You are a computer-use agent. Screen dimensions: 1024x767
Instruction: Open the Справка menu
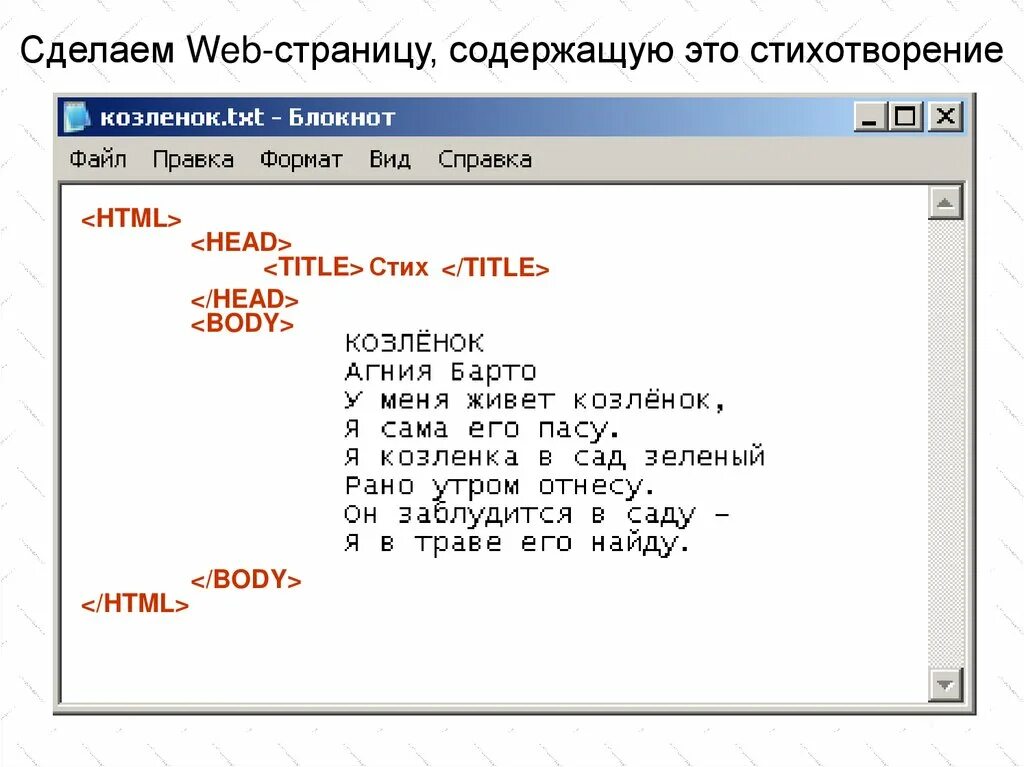(x=485, y=159)
